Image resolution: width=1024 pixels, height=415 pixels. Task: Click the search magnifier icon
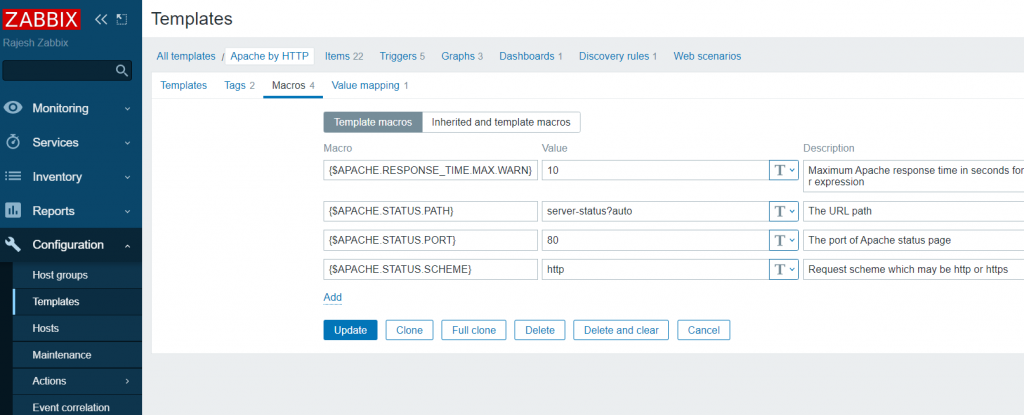point(122,70)
